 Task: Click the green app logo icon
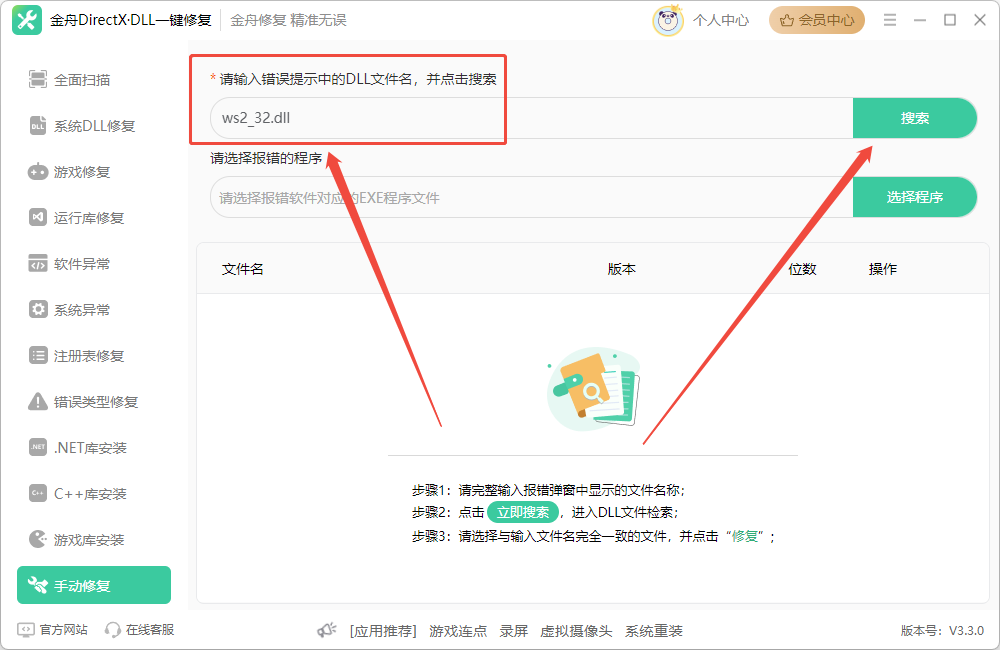pos(27,20)
